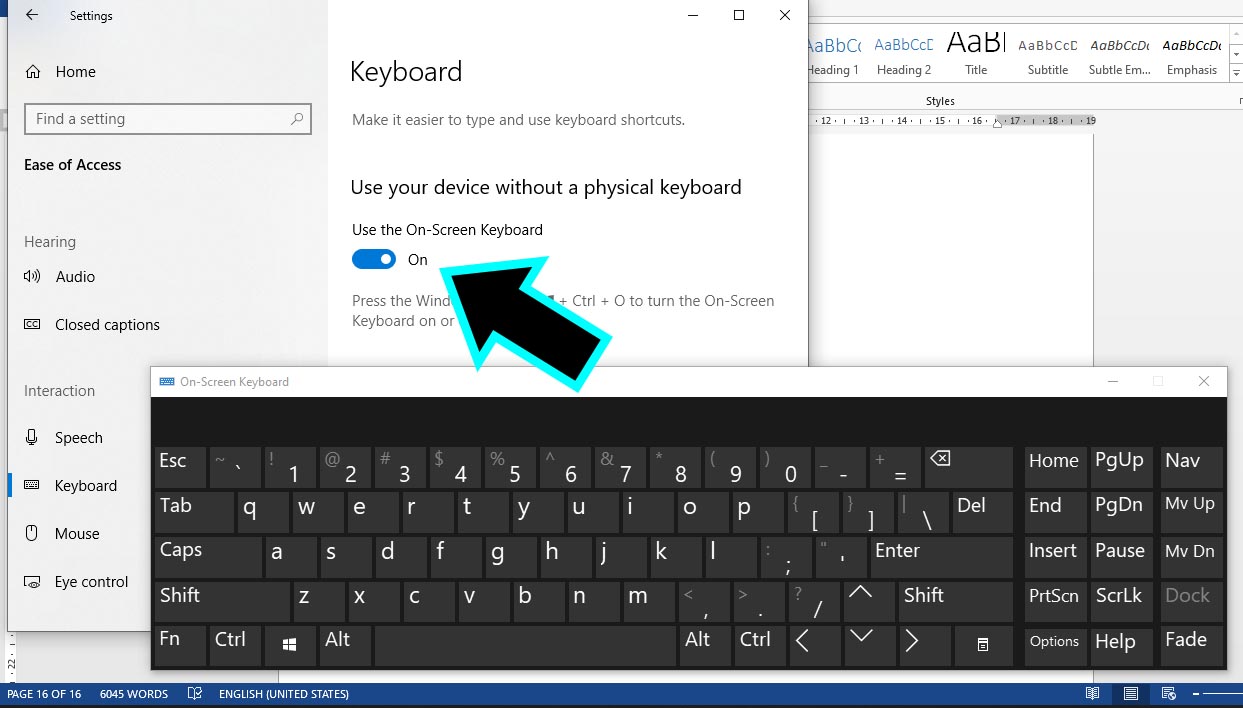The height and width of the screenshot is (708, 1243).
Task: Toggle left Alt key on On-Screen Keyboard
Action: 345,646
